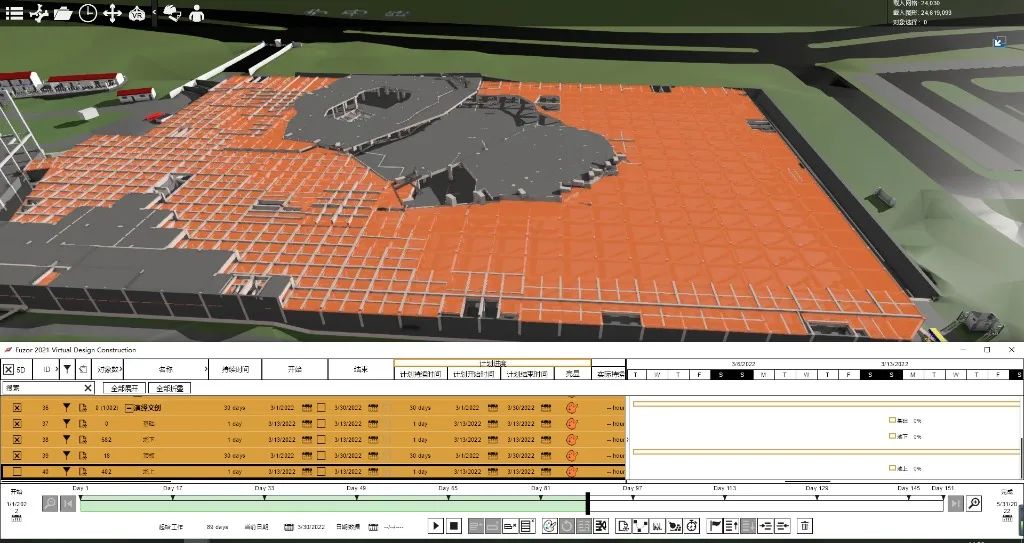Toggle the square checkbox after row 37 start date
Viewport: 1024px width, 543px height.
(x=321, y=423)
